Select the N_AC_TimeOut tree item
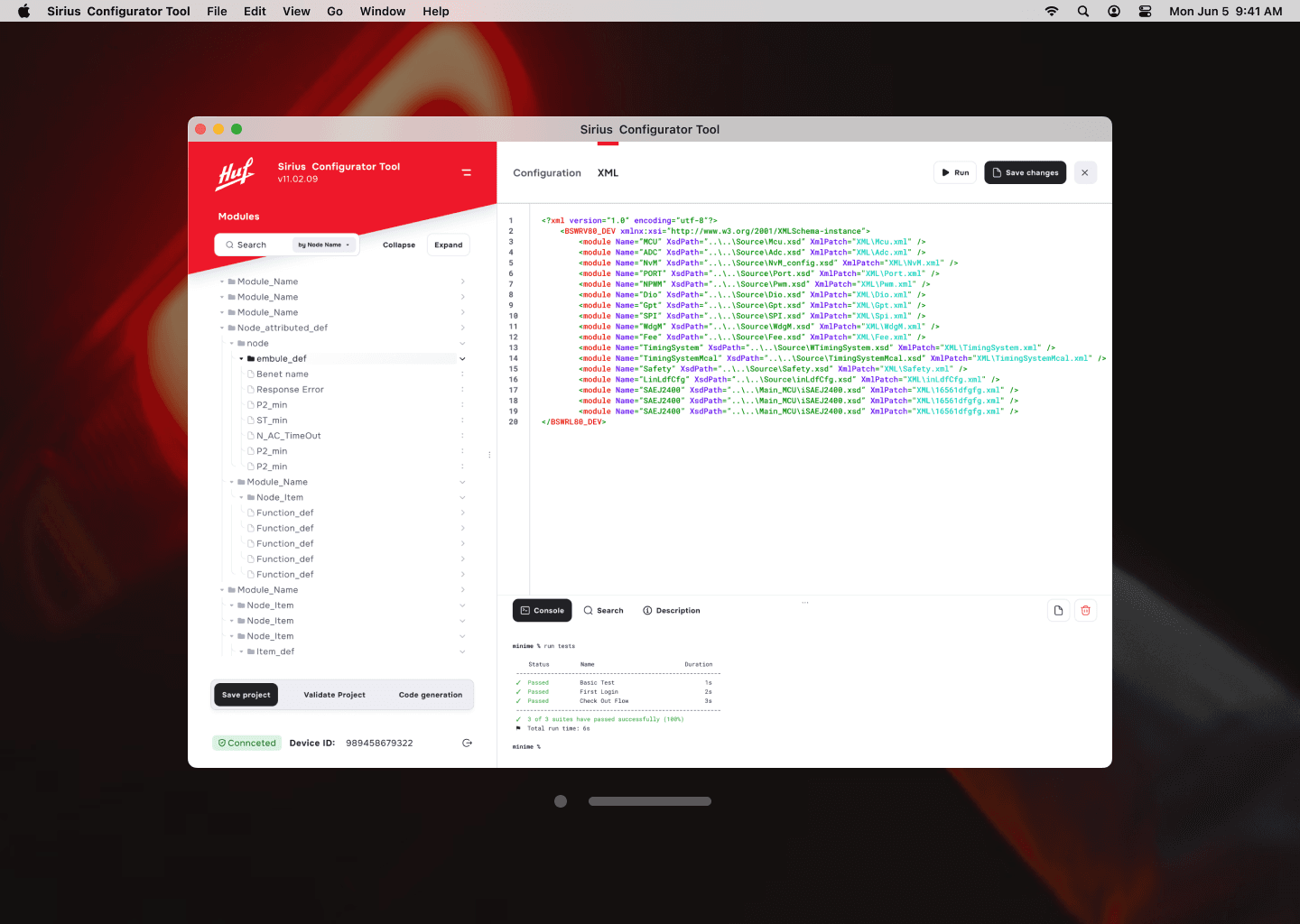The image size is (1300, 924). pyautogui.click(x=289, y=436)
